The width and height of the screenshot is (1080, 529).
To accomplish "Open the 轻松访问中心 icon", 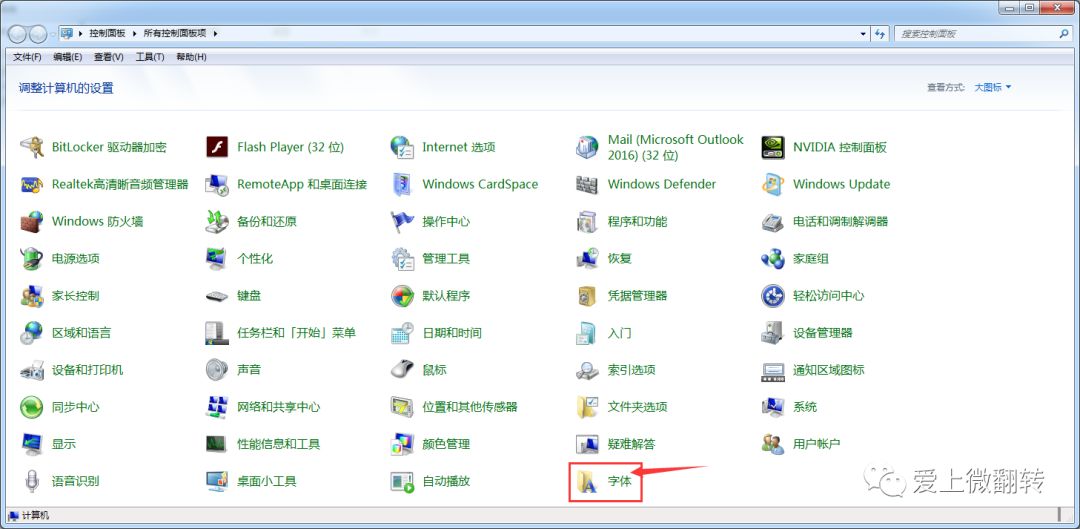I will point(773,295).
